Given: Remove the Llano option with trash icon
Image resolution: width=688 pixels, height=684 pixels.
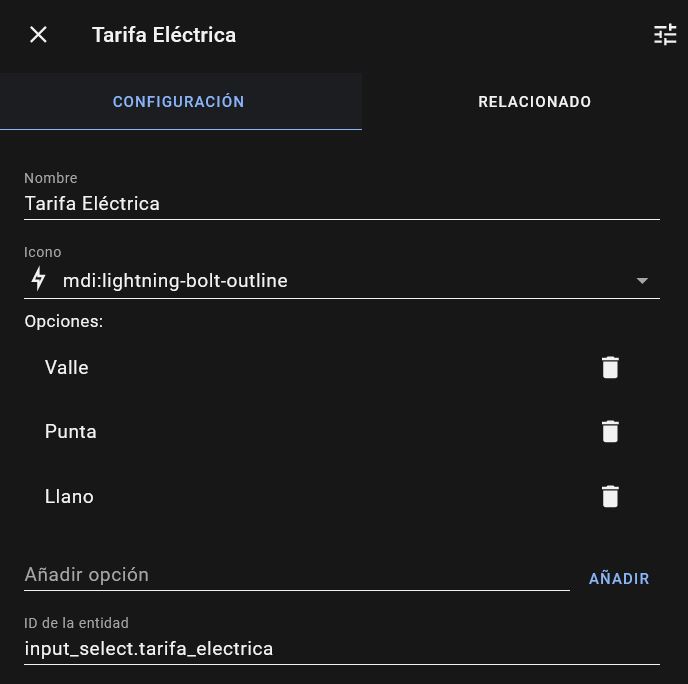Looking at the screenshot, I should pos(610,497).
